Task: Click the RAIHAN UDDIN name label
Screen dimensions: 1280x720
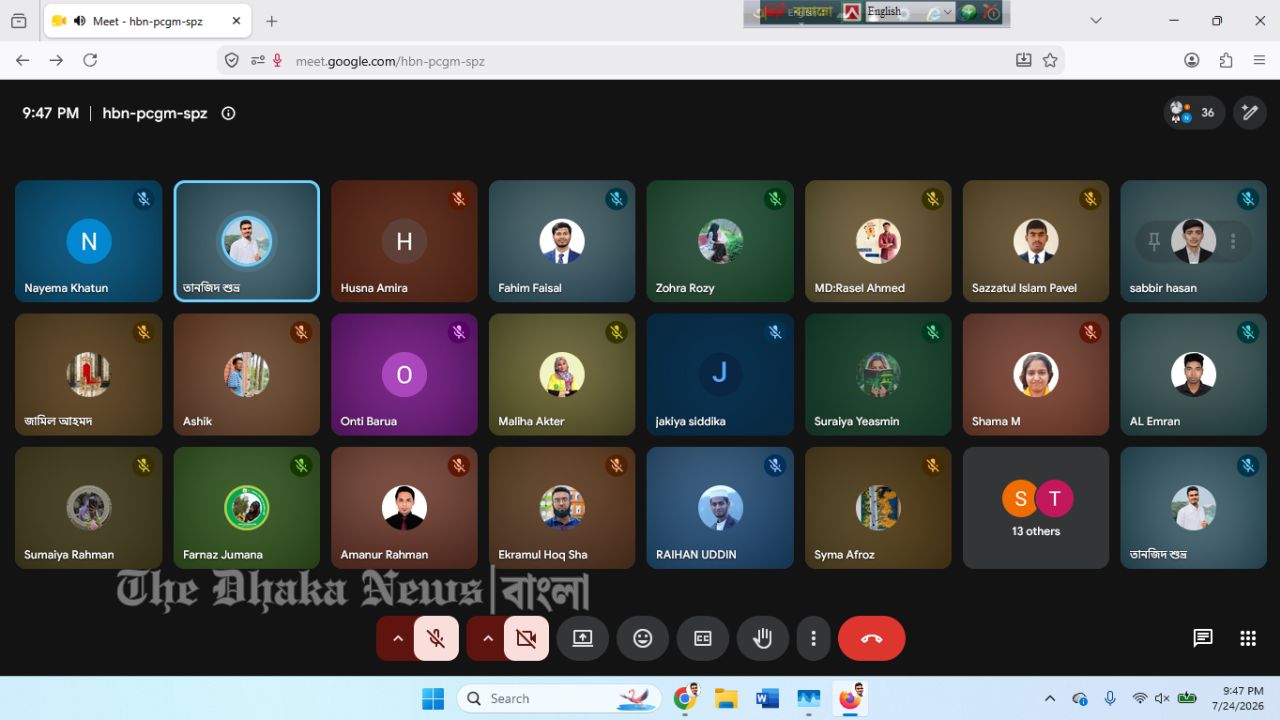Action: coord(696,554)
